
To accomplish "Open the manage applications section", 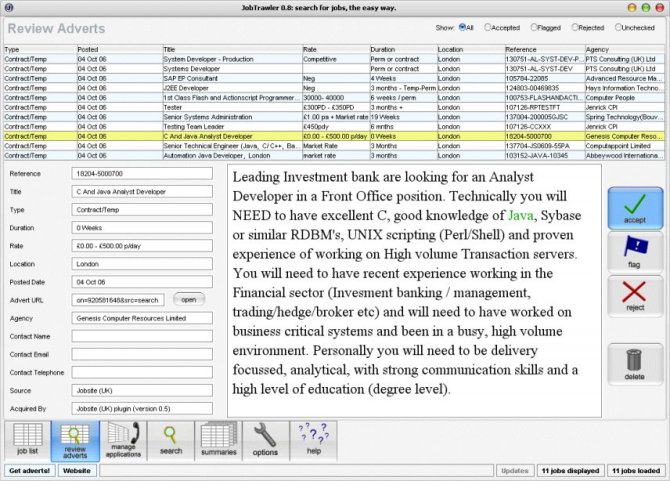I will [123, 440].
